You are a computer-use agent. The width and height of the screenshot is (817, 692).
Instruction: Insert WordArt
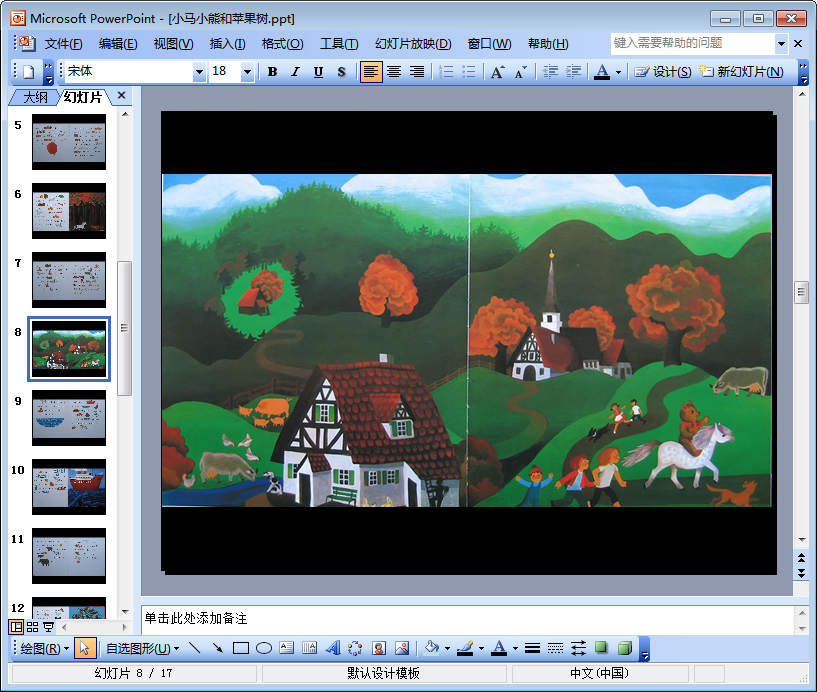pos(332,648)
